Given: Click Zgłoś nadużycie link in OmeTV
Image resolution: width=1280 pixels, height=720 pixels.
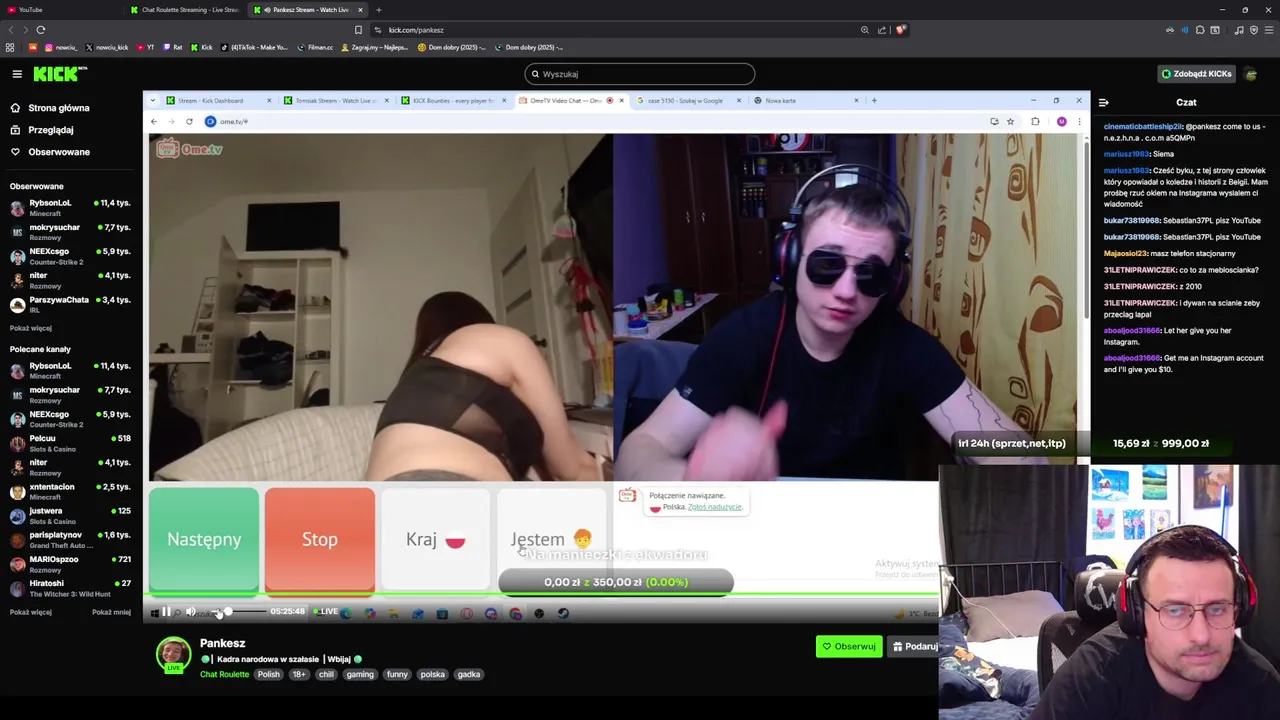Looking at the screenshot, I should pos(715,507).
